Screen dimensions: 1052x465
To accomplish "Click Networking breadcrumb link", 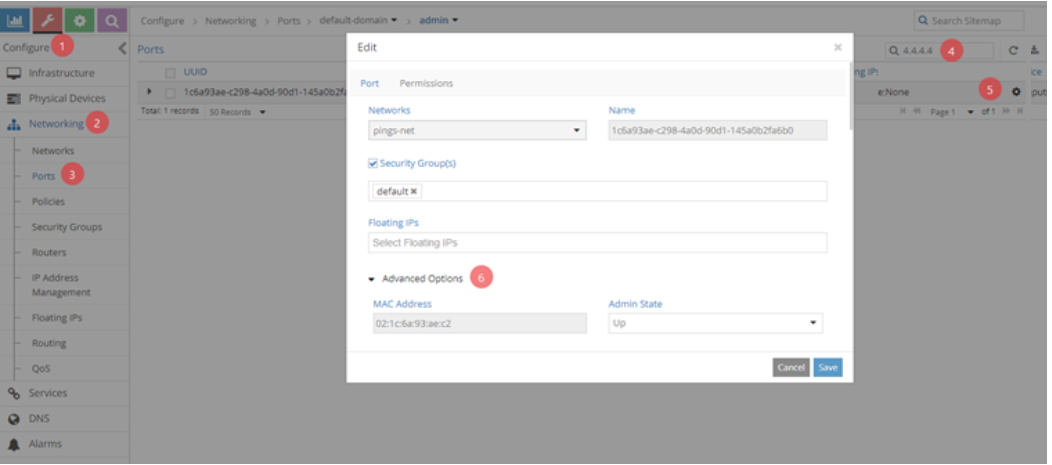I will (231, 21).
